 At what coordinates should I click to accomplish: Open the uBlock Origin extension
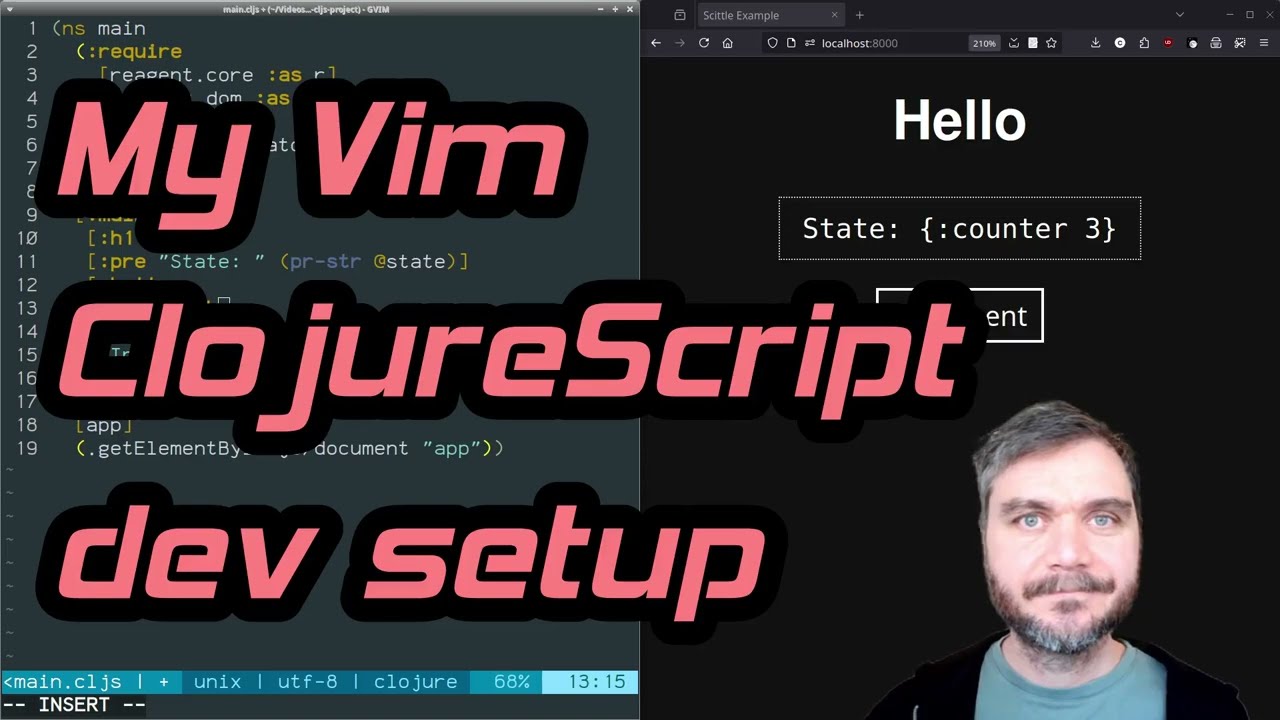click(x=1168, y=43)
